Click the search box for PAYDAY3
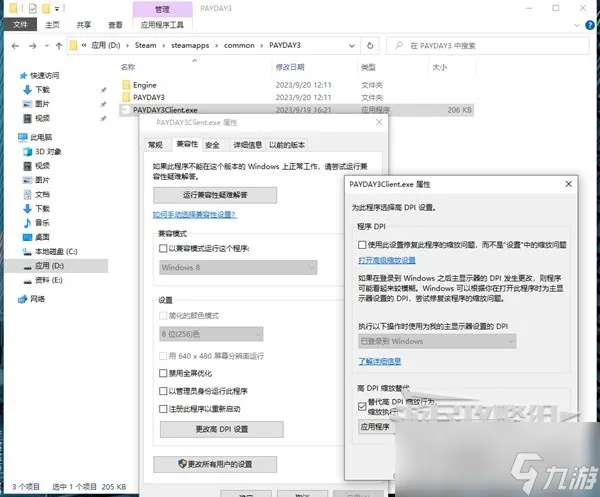 point(488,46)
